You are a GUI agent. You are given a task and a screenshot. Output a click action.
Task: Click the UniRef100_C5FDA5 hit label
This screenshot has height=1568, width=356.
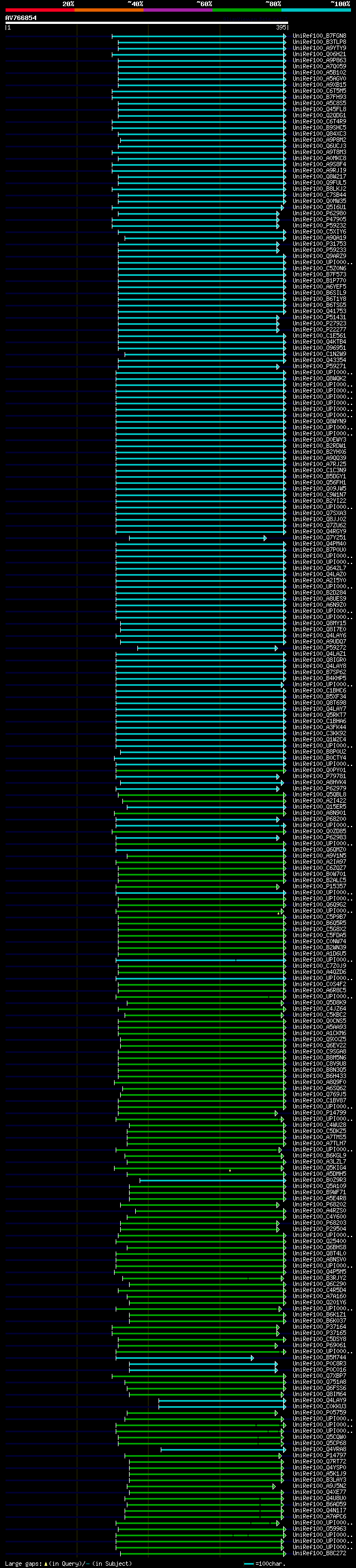(x=319, y=935)
